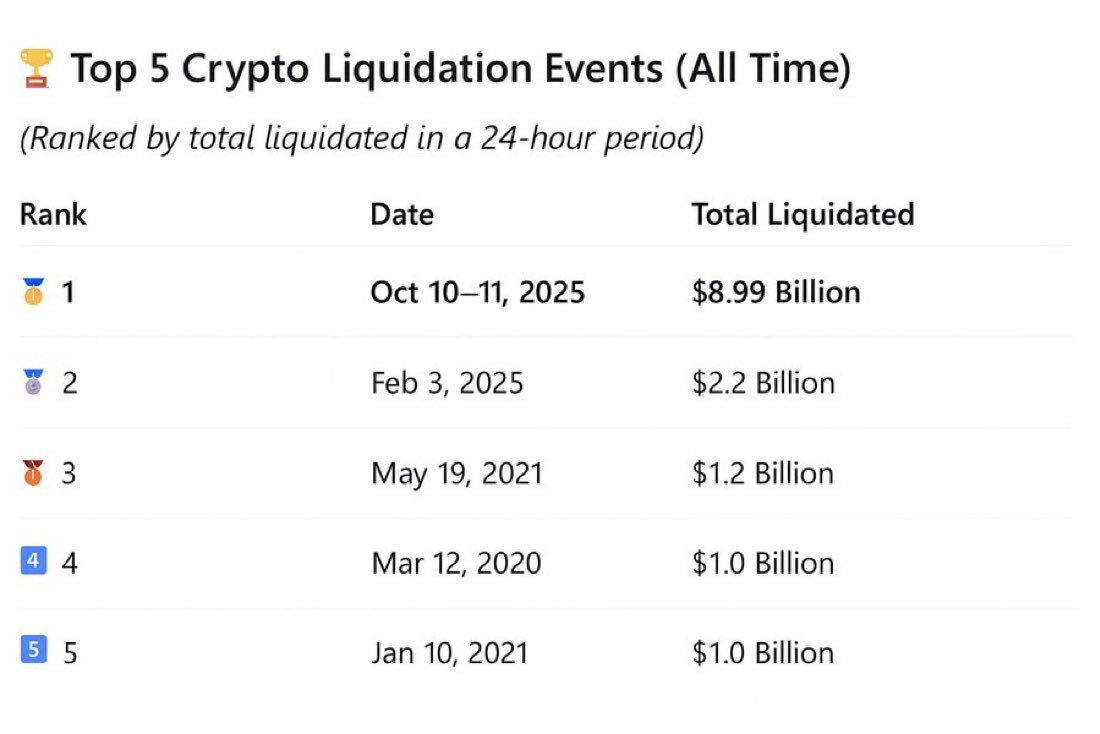Screen dimensions: 1100x734
Task: Click the blue number 5 badge icon
Action: click(x=34, y=650)
